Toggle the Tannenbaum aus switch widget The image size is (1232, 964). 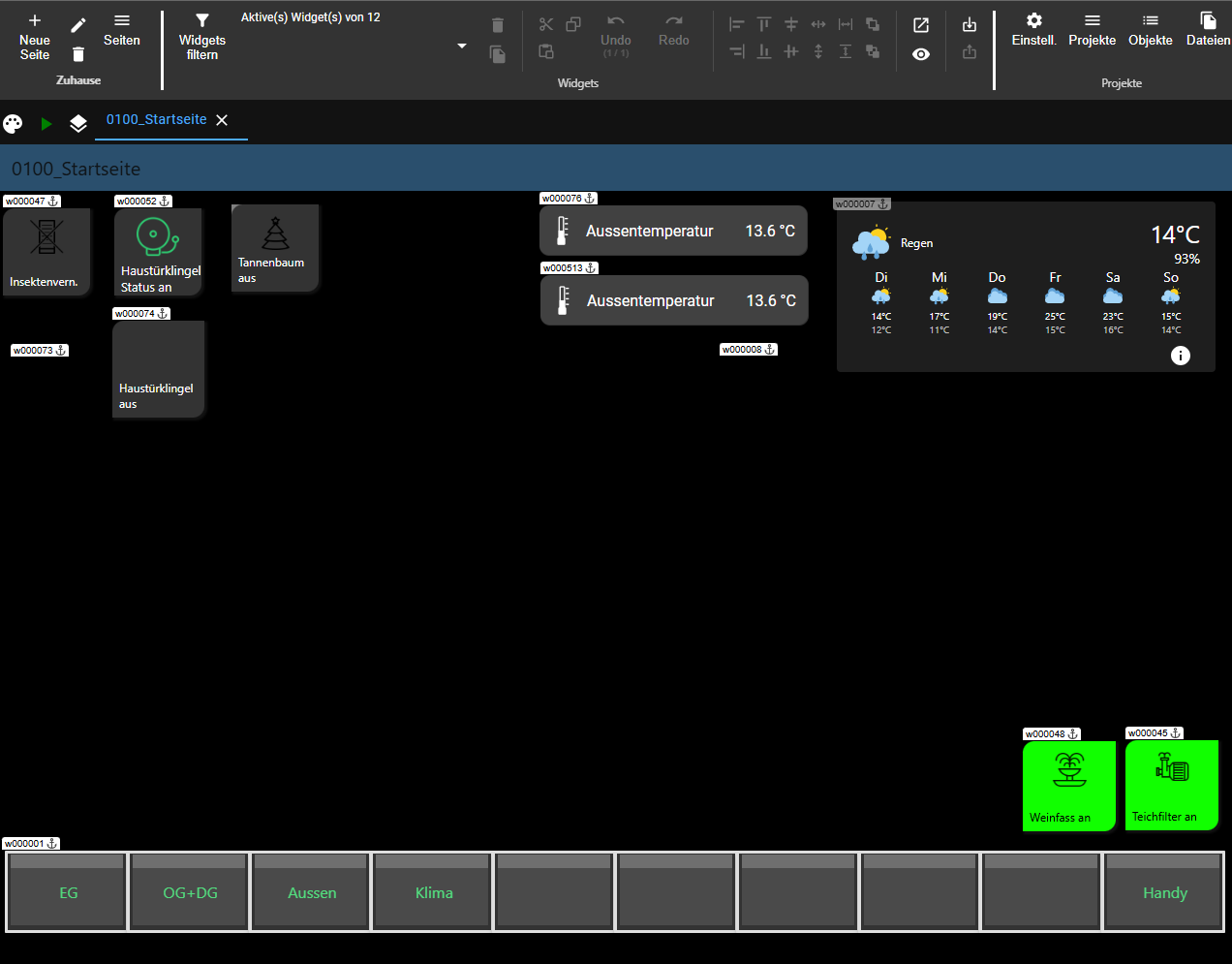tap(276, 248)
